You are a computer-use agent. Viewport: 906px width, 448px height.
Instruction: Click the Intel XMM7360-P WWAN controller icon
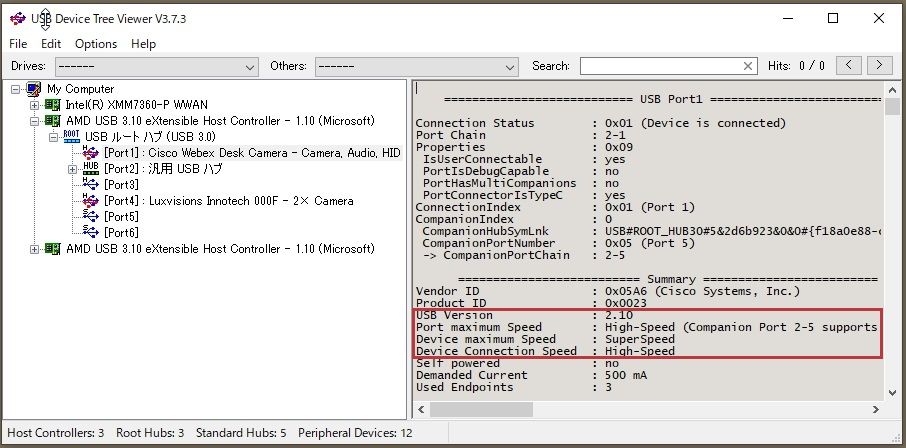[x=53, y=105]
